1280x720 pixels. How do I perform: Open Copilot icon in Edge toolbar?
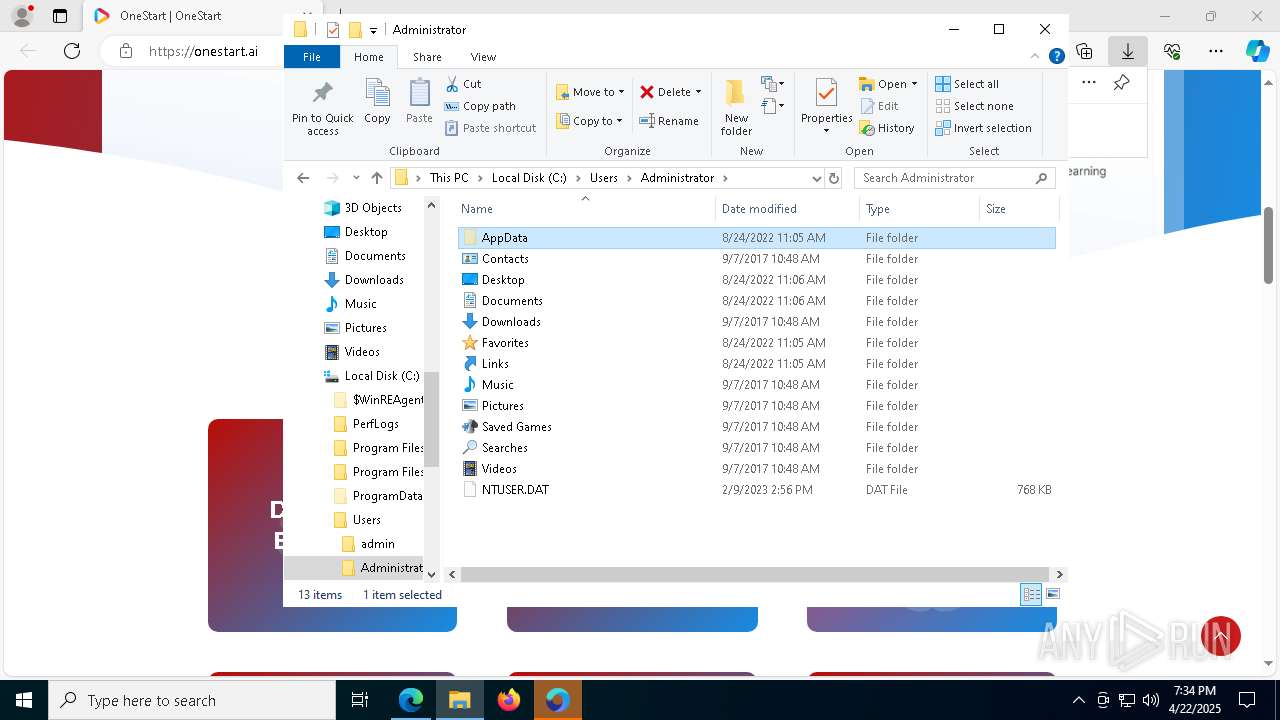point(1257,51)
